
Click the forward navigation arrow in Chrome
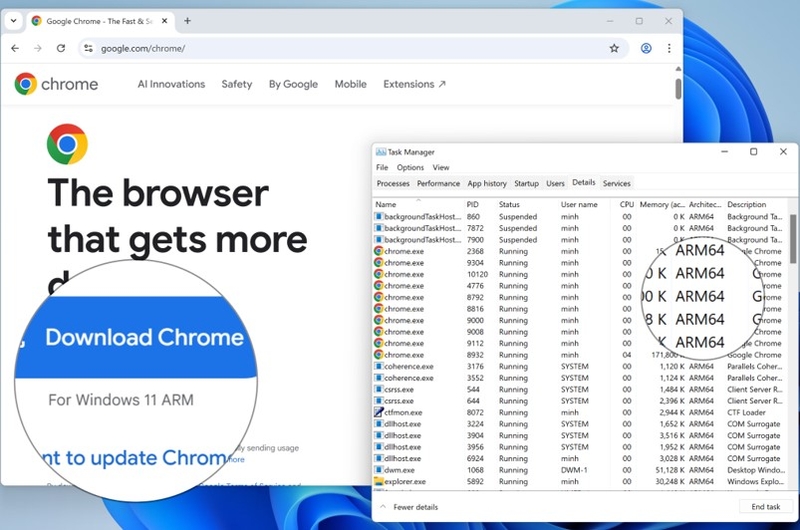38,48
